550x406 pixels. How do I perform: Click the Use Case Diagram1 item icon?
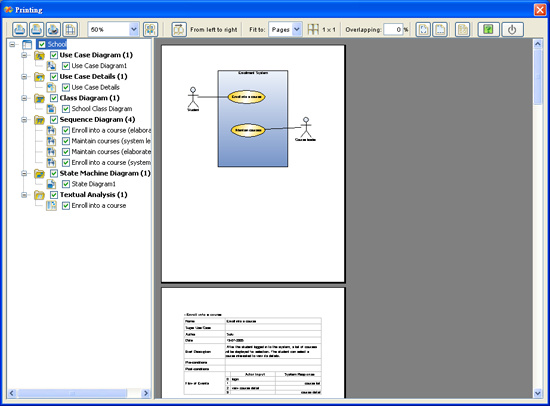click(51, 66)
